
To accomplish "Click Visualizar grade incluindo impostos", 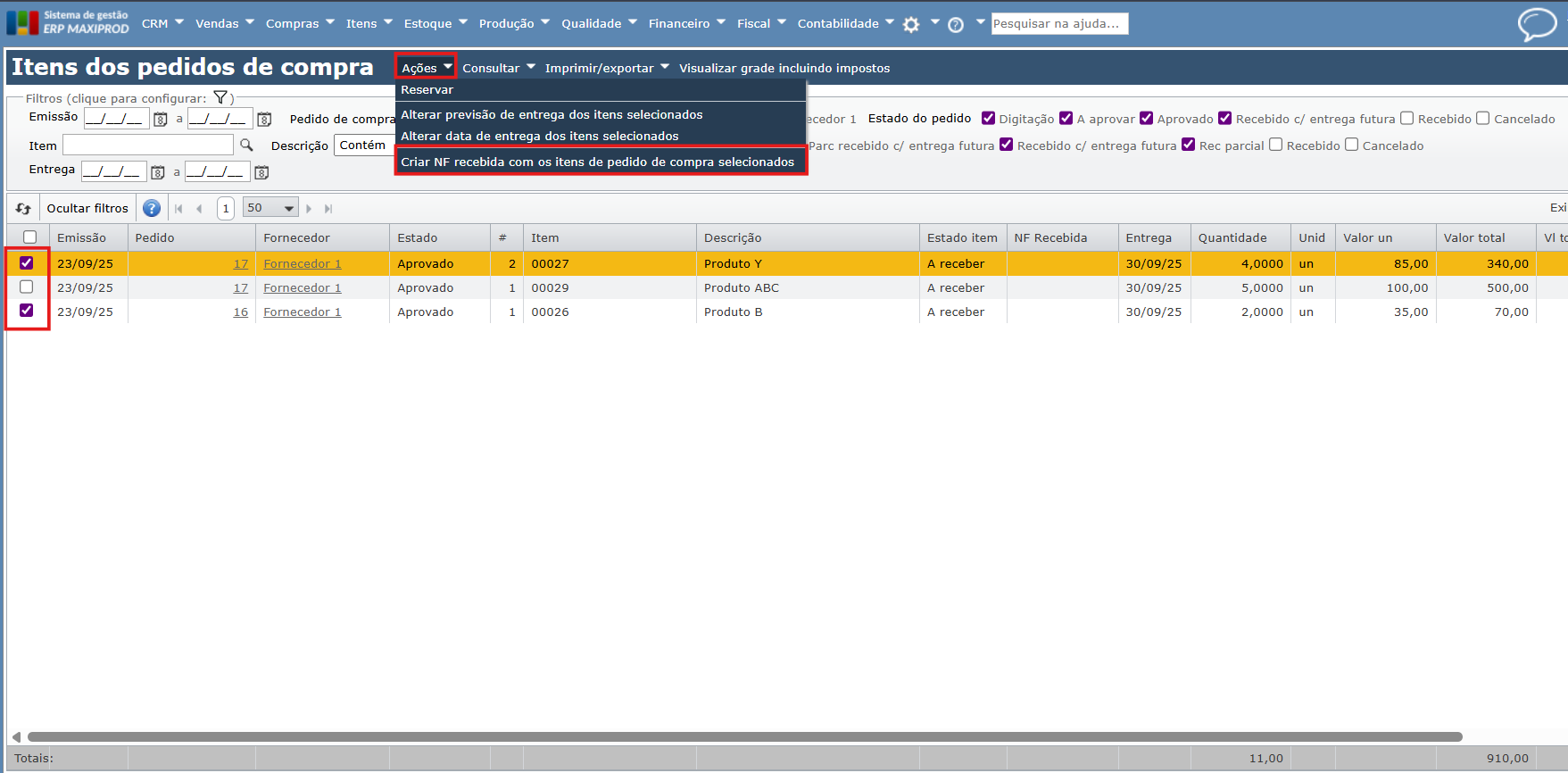I will (x=784, y=68).
